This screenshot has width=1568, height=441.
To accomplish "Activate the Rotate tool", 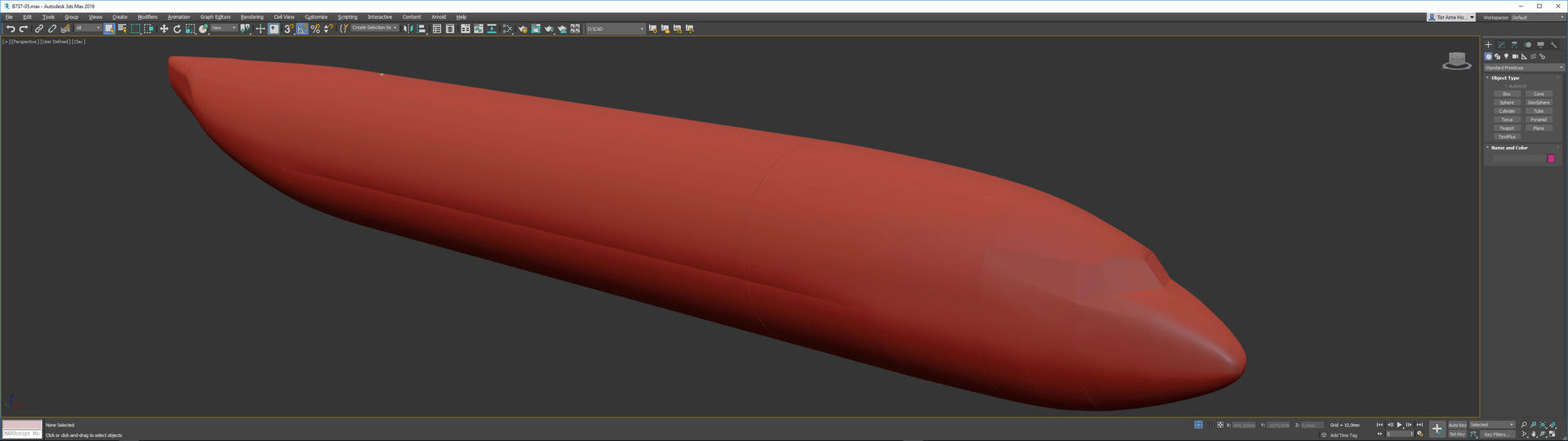I will [176, 29].
